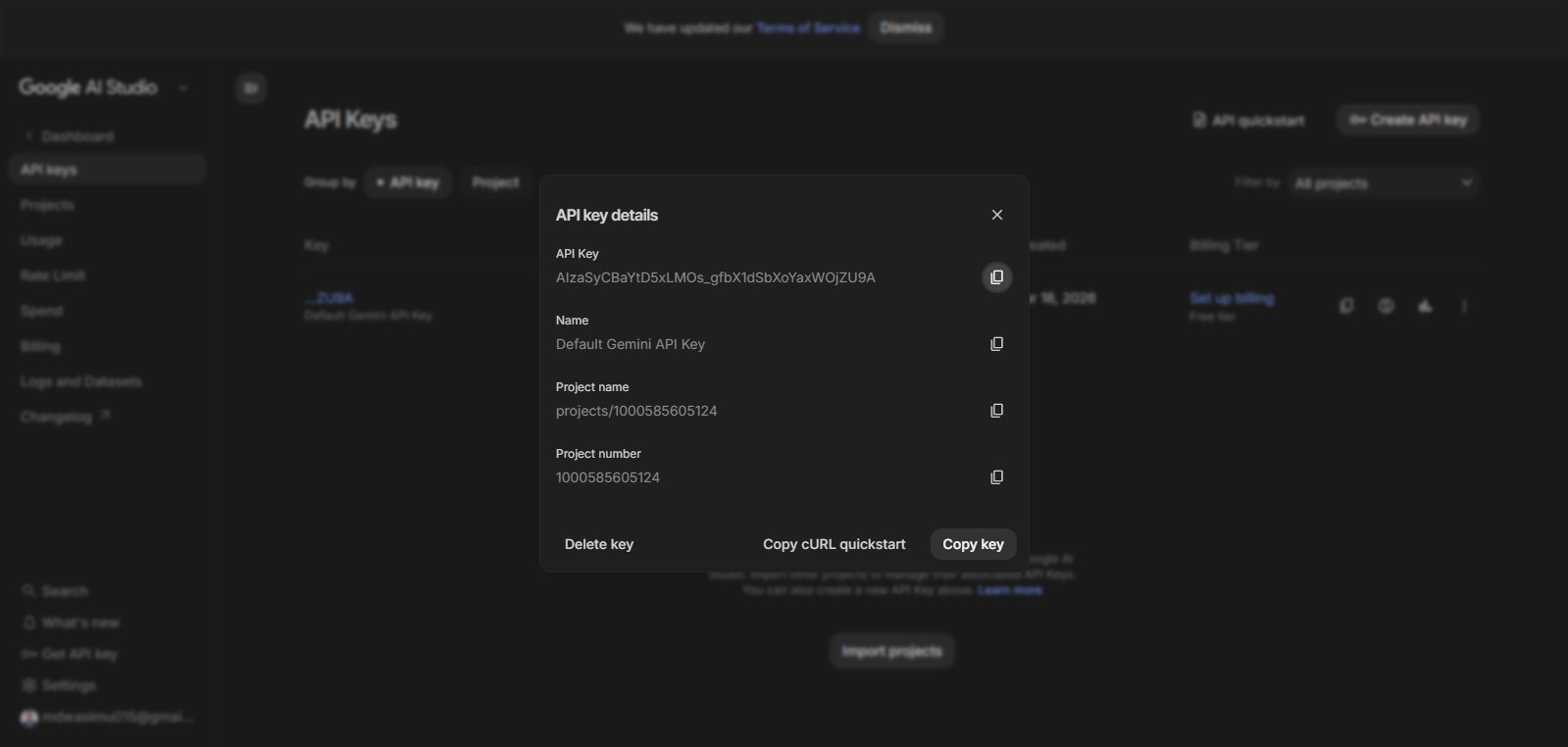Click the Copy key button
This screenshot has height=747, width=1568.
pos(973,544)
